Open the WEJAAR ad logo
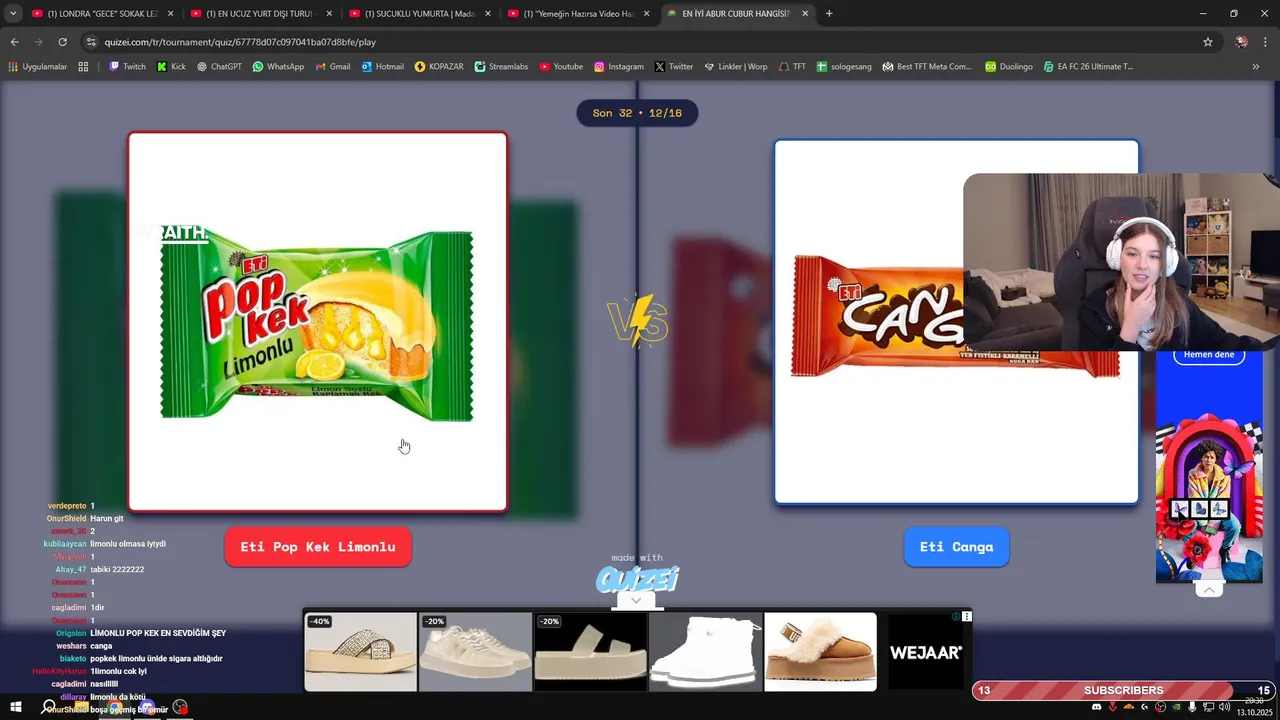This screenshot has width=1280, height=720. pyautogui.click(x=926, y=652)
